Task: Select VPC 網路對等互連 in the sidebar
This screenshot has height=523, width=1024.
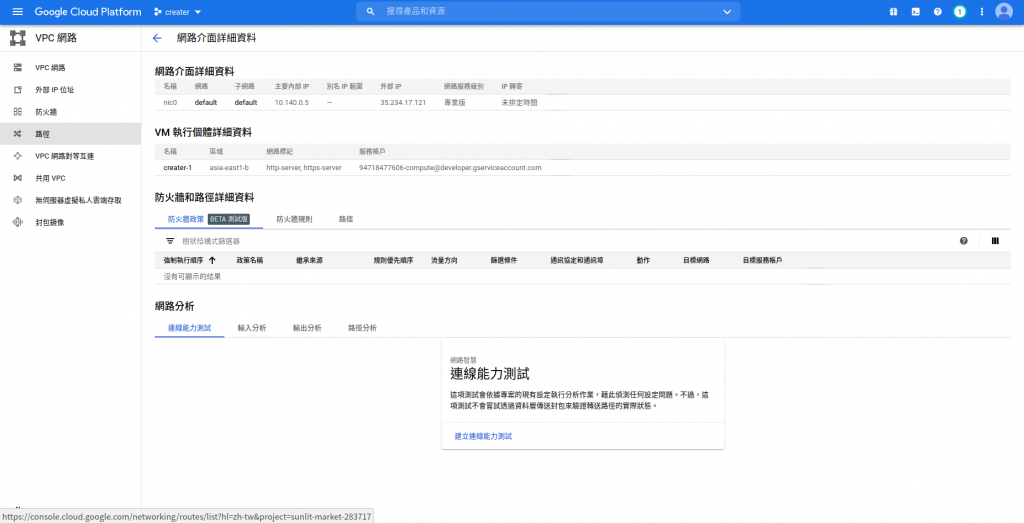Action: (x=65, y=156)
